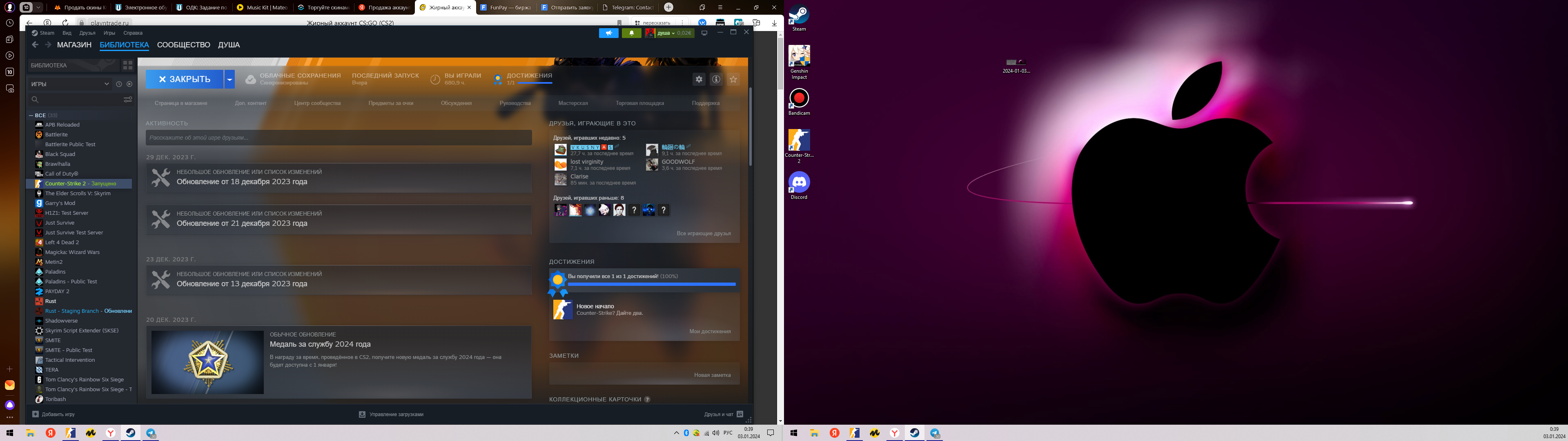Open the Steam announcements megaphone button
The width and height of the screenshot is (1568, 441).
609,33
